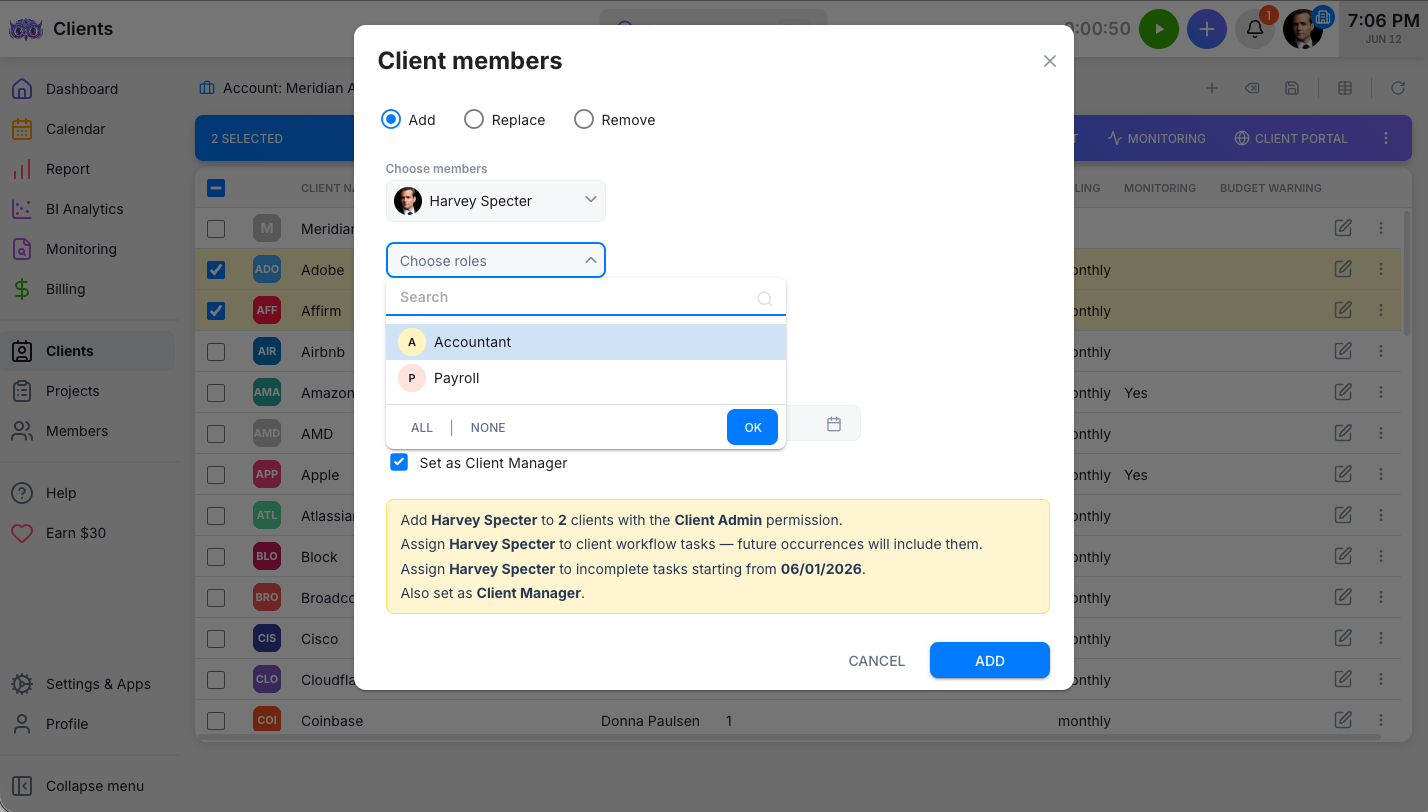Pick the Payroll role
This screenshot has width=1428, height=812.
tap(586, 378)
